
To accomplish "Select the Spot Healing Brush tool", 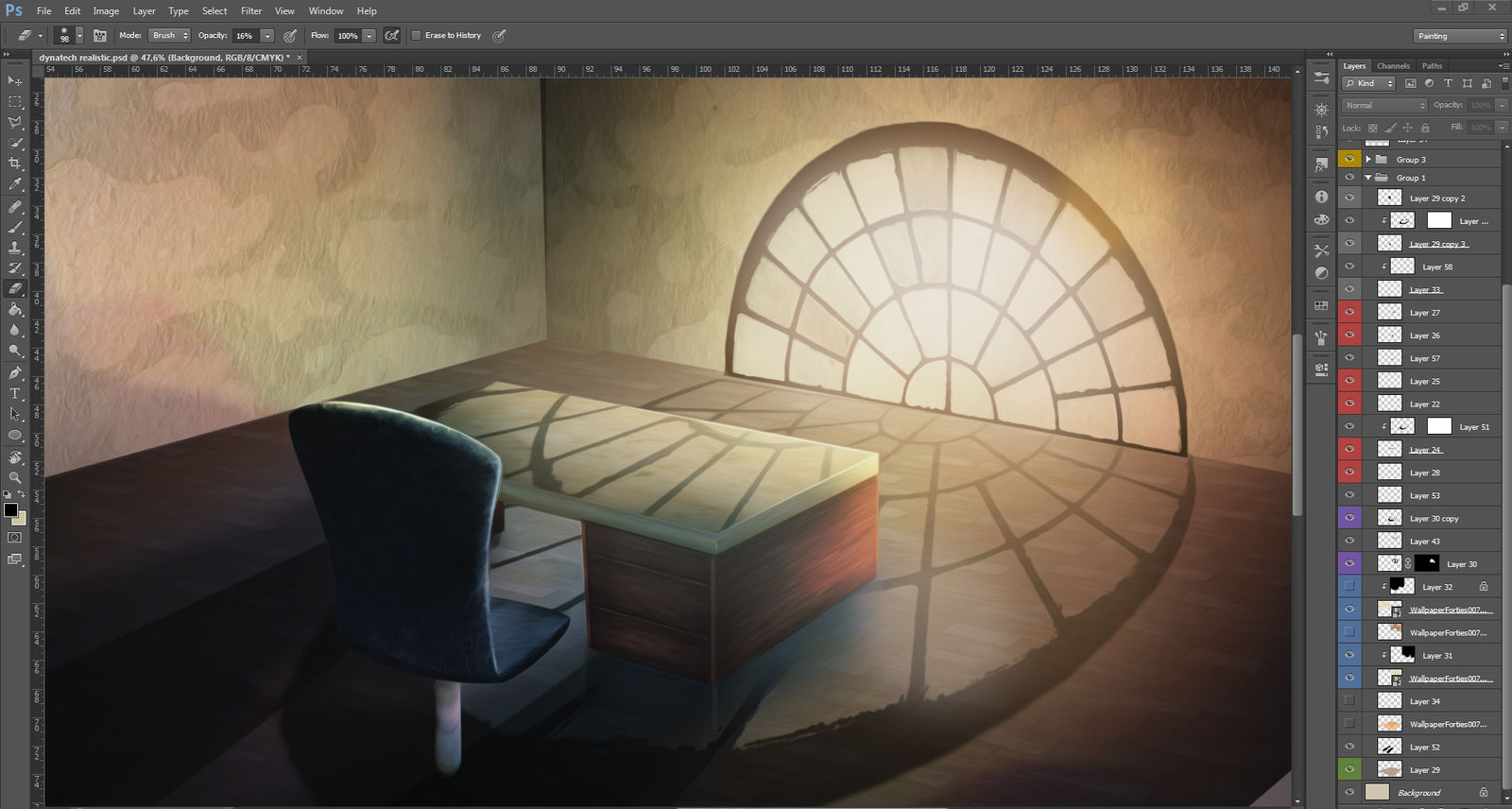I will click(15, 206).
